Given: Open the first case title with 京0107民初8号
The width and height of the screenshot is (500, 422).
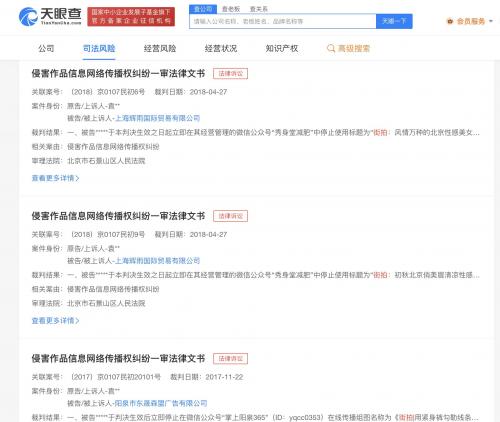Looking at the screenshot, I should click(x=118, y=73).
